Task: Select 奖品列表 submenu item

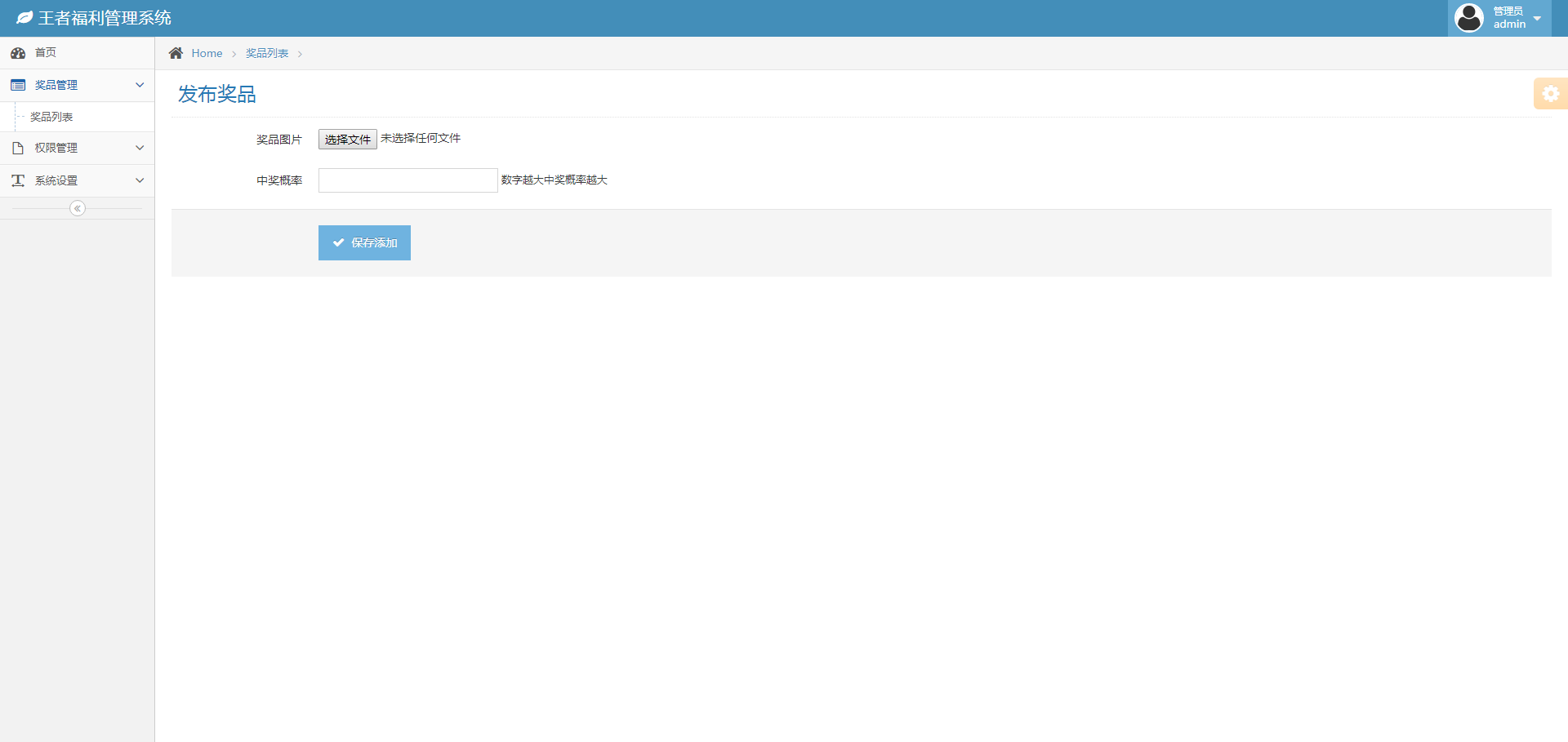Action: coord(51,117)
